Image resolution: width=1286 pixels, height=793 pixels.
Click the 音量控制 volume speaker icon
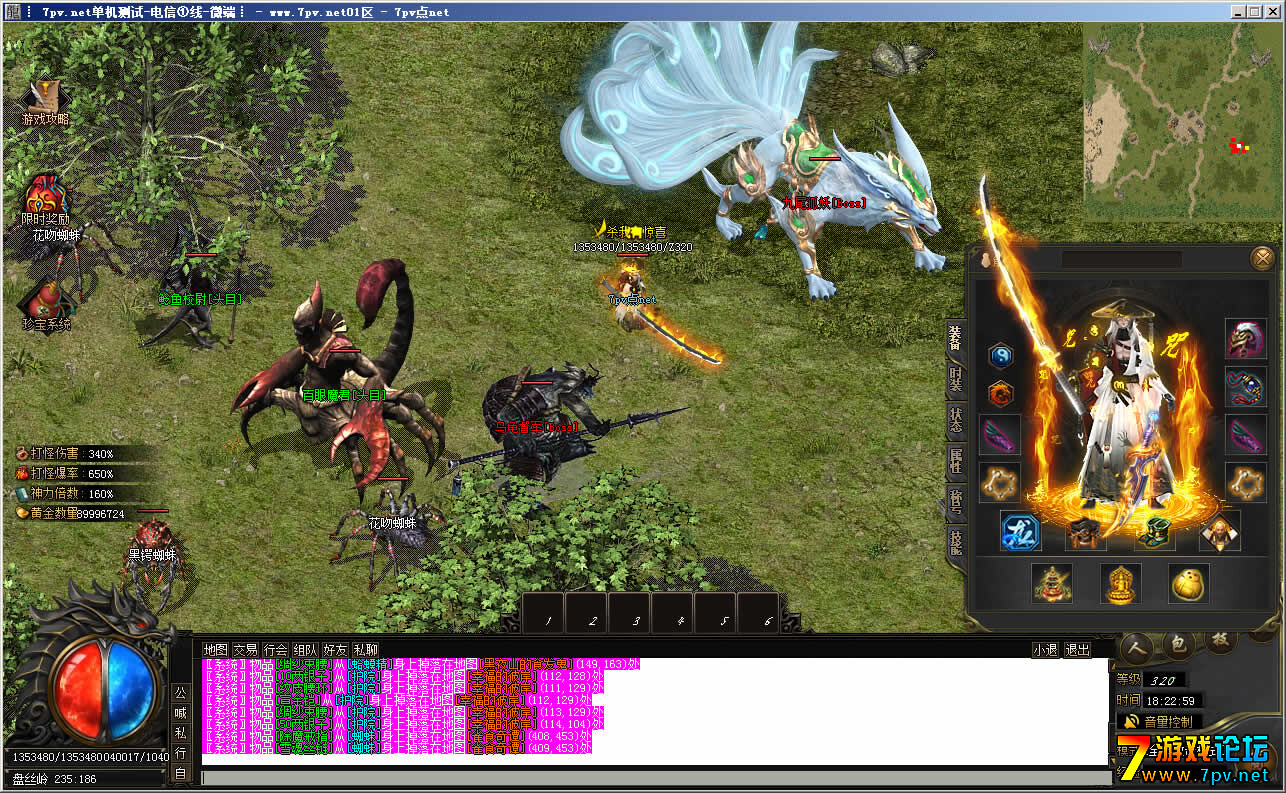click(1132, 721)
